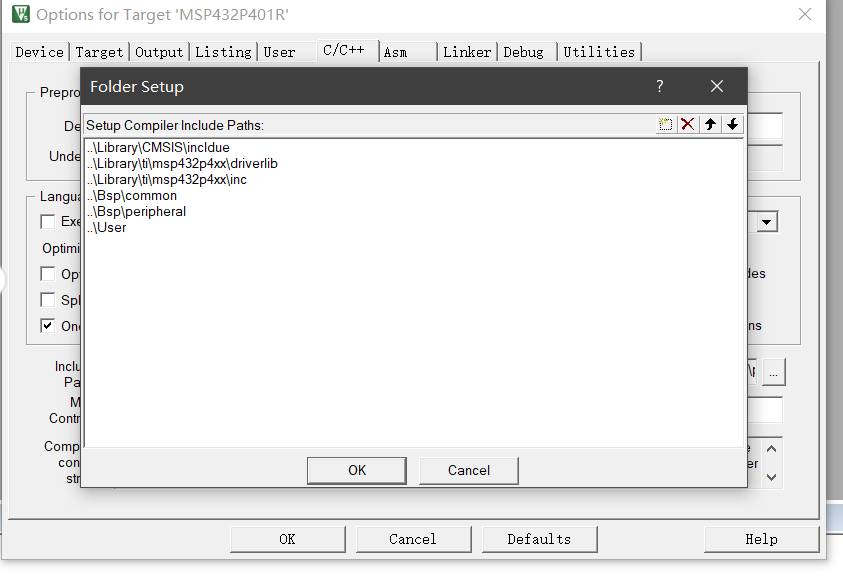Viewport: 843px width, 577px height.
Task: Click the Keil icon in the Options title bar
Action: click(21, 14)
